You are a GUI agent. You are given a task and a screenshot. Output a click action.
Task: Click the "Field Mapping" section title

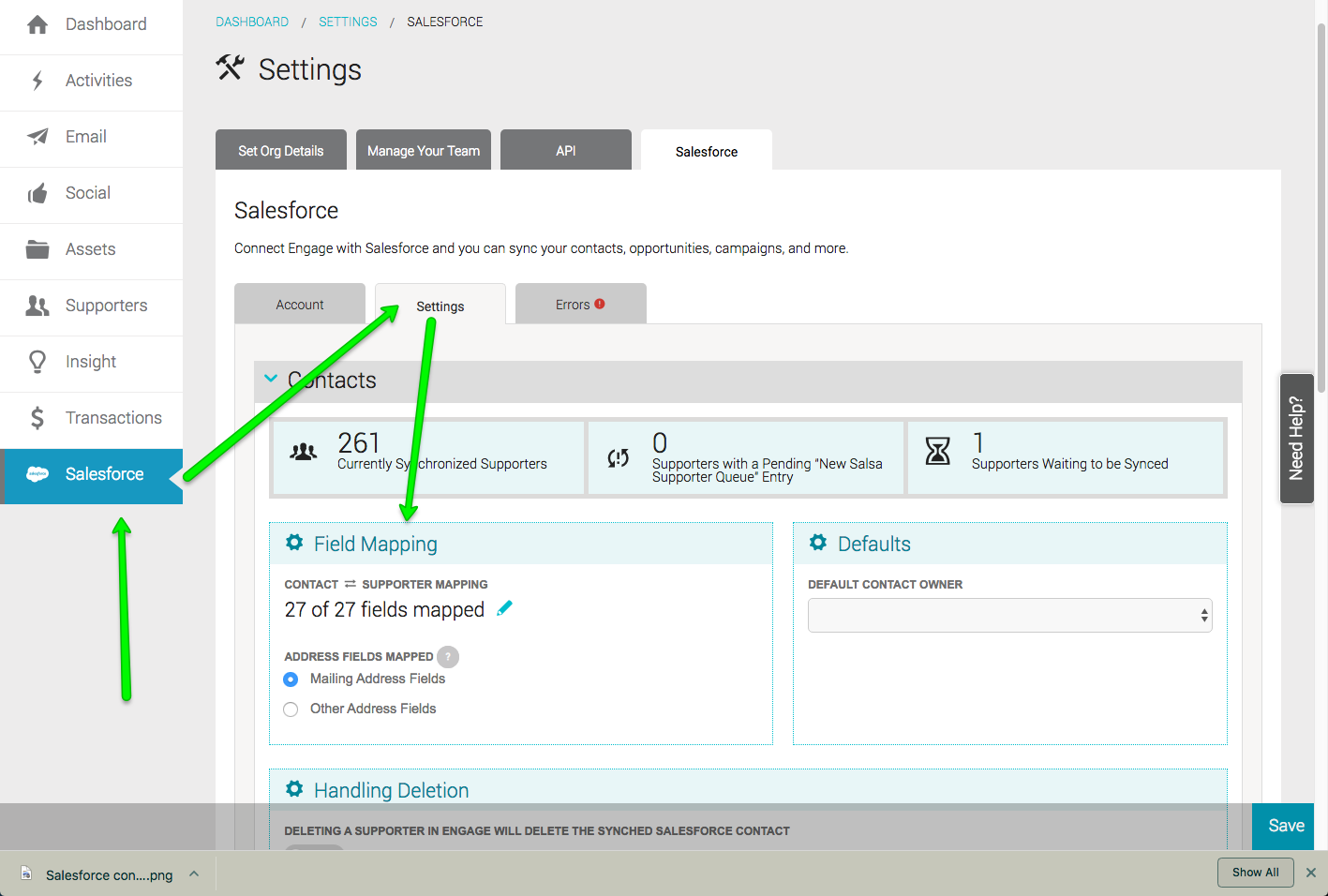(x=376, y=545)
